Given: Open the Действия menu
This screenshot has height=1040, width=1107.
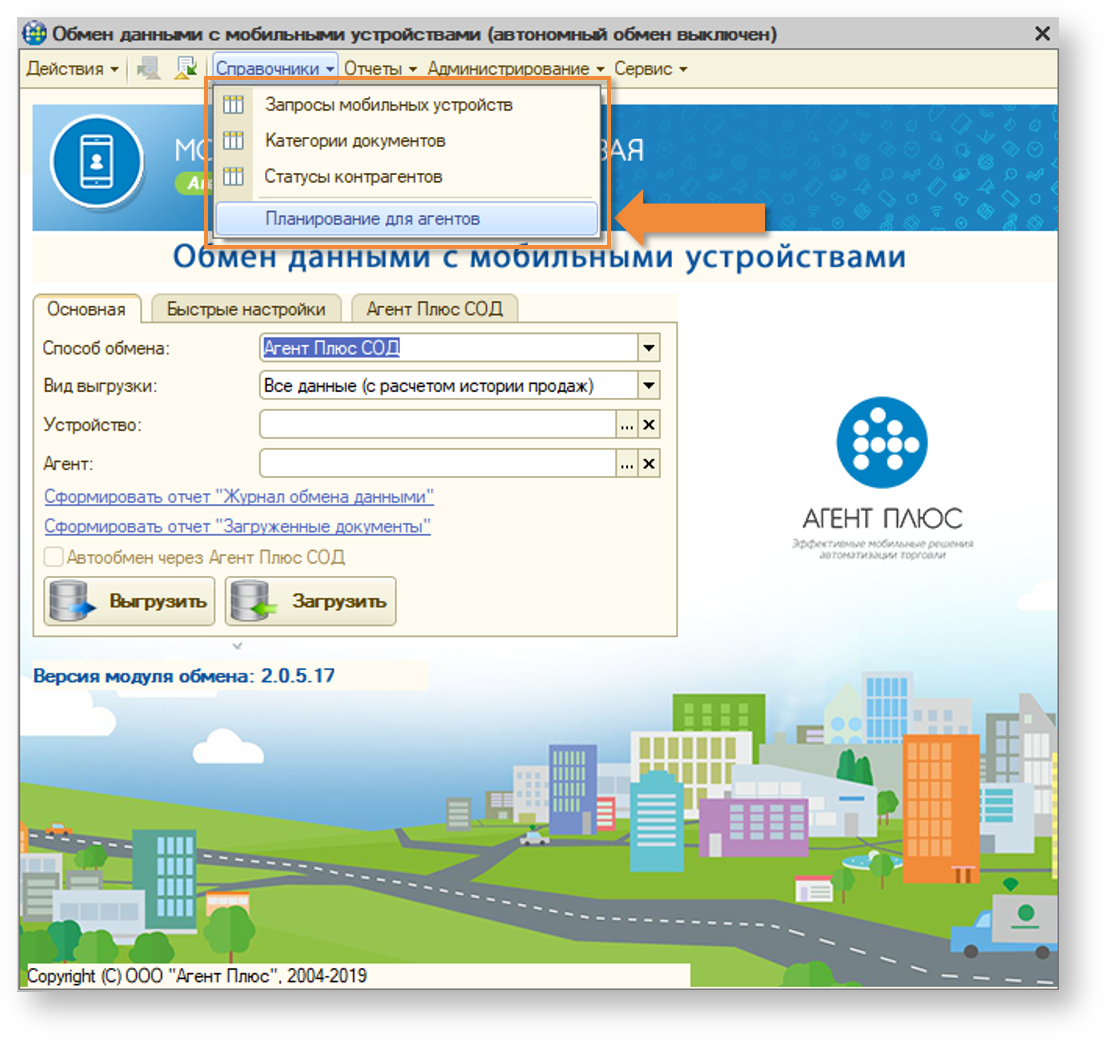Looking at the screenshot, I should tap(72, 68).
